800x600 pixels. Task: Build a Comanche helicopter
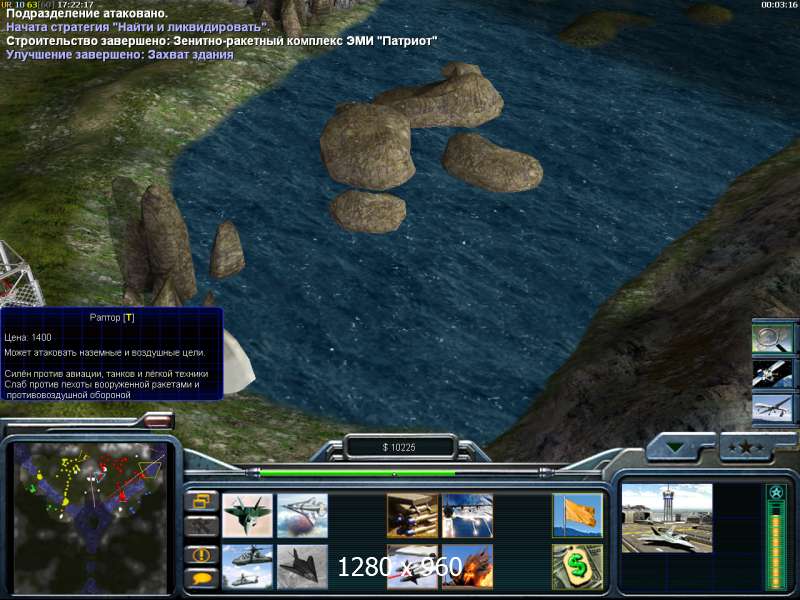247,566
